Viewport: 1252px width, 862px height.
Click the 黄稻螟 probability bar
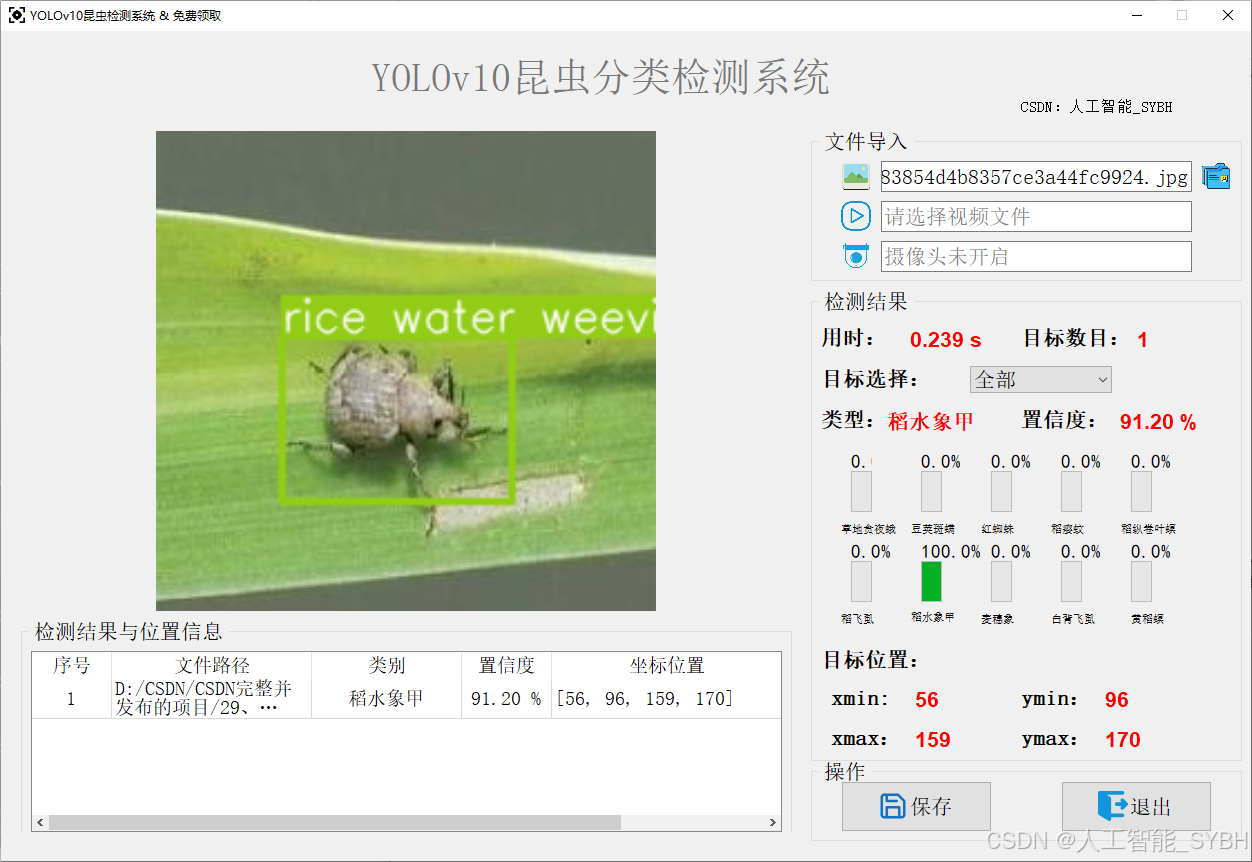pyautogui.click(x=1141, y=582)
